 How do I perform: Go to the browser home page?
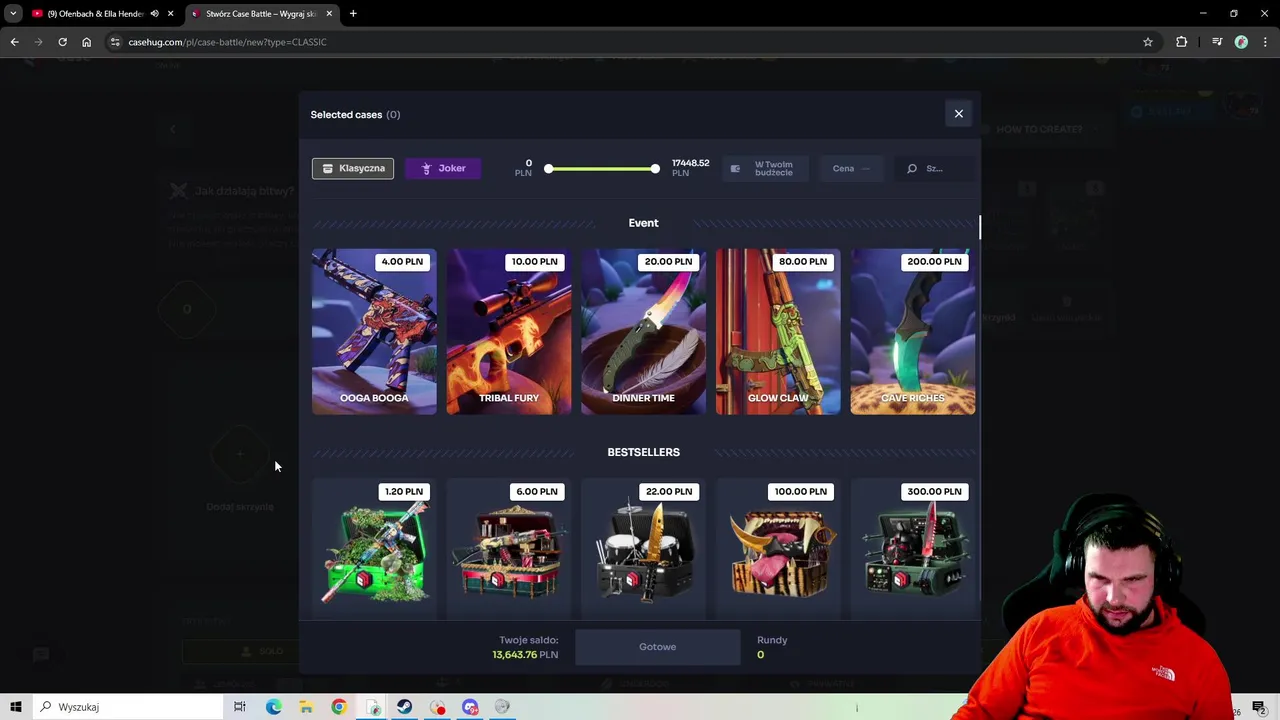[86, 42]
